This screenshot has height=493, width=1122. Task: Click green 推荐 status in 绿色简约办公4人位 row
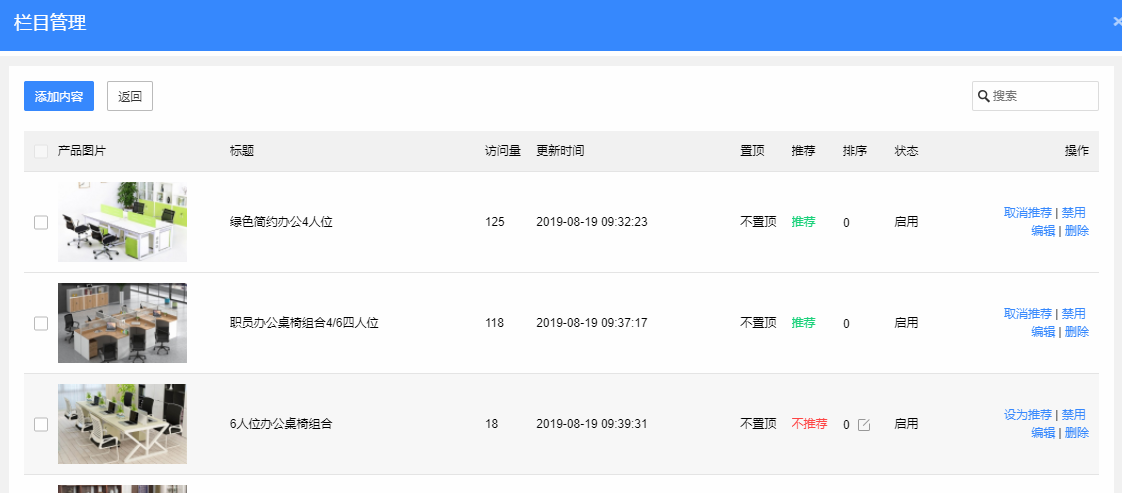(803, 222)
